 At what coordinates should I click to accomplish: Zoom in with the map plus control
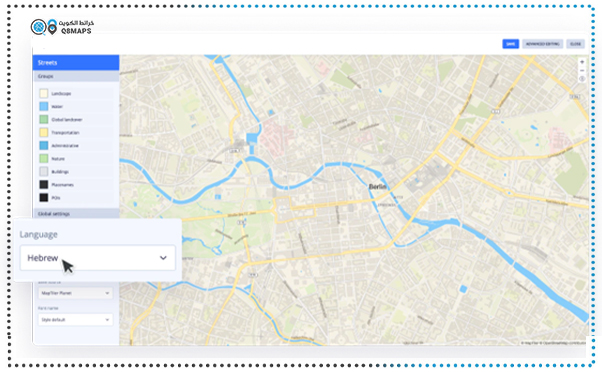pos(582,62)
